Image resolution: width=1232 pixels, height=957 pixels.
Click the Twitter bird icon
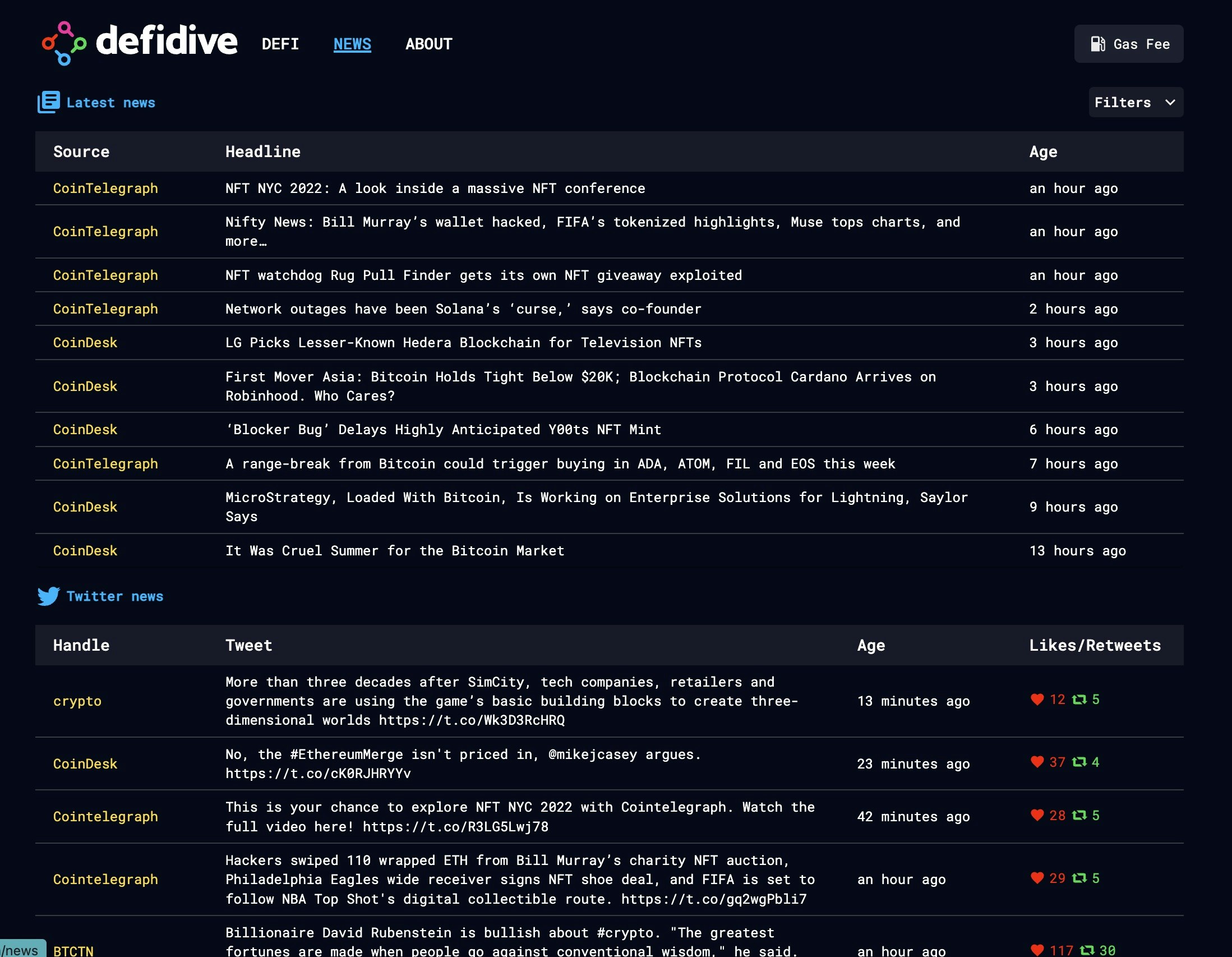coord(49,596)
